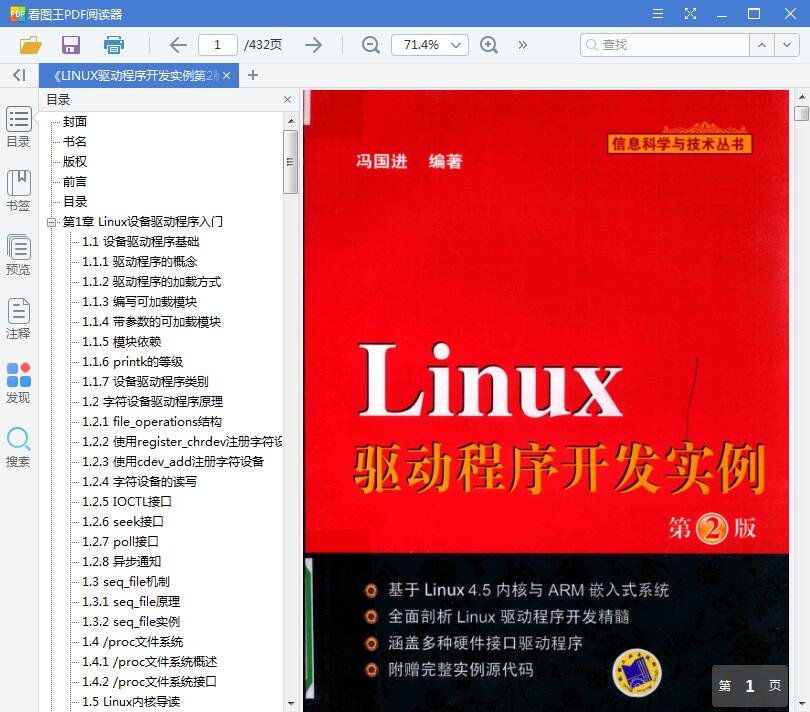Jump to 封面 in the outline
This screenshot has height=712, width=810.
[75, 121]
